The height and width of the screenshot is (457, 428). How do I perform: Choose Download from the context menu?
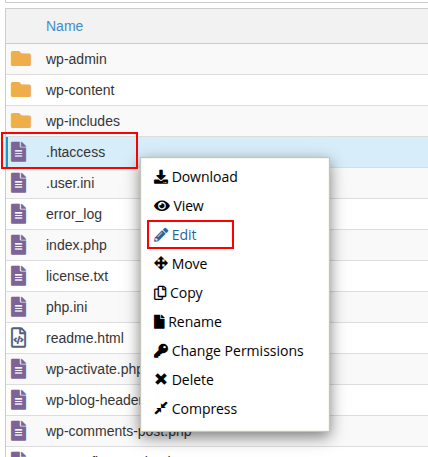196,177
